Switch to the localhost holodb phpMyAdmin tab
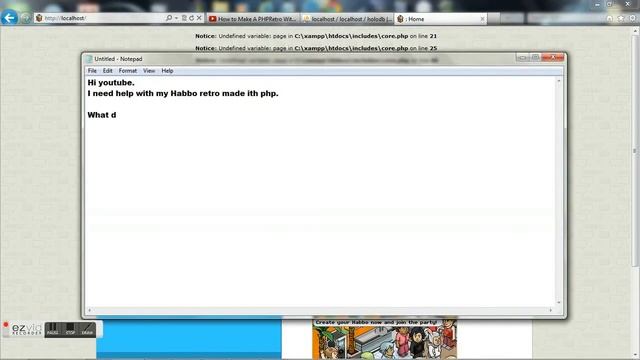640x360 pixels. (x=347, y=19)
